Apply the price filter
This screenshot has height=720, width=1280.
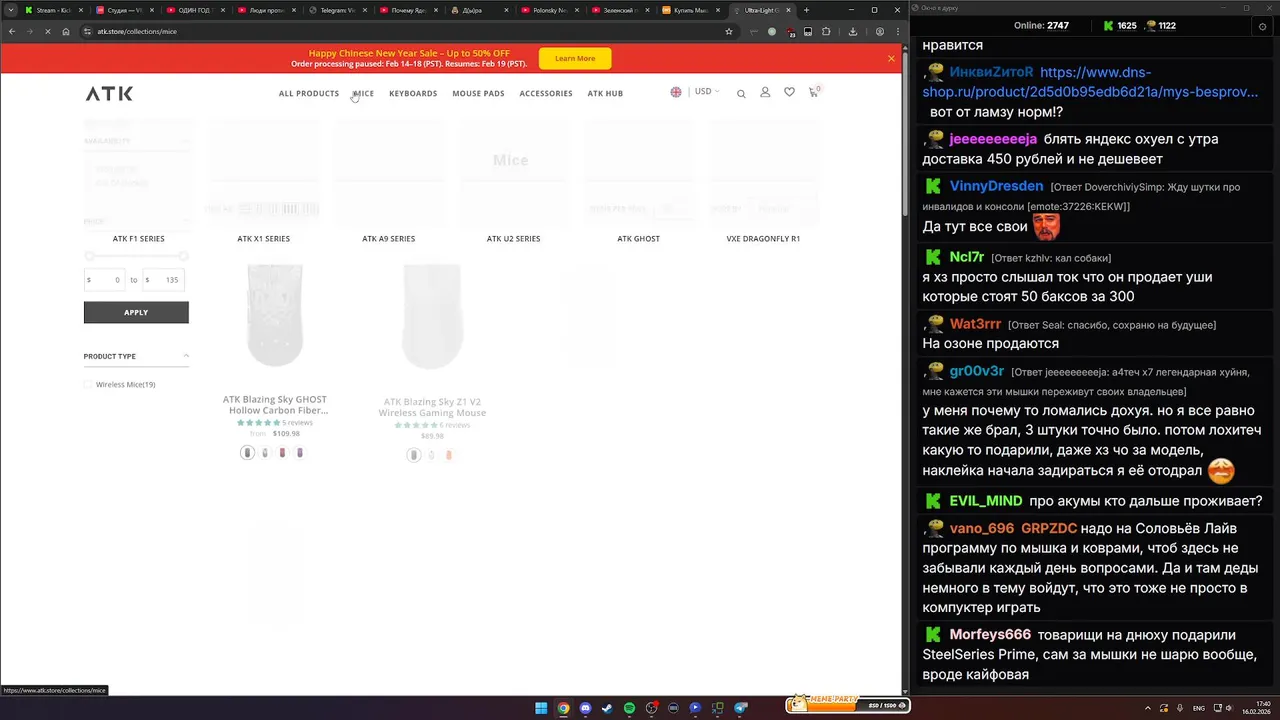click(136, 312)
